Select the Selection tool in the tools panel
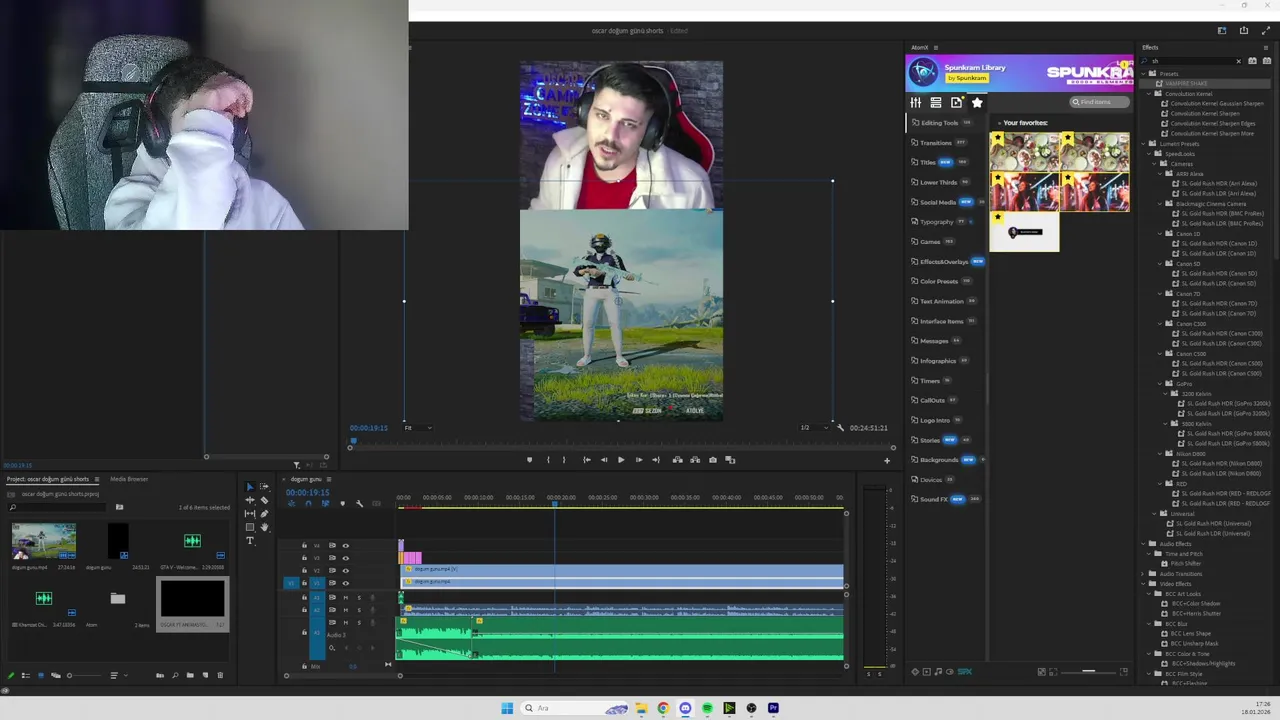 pos(250,487)
